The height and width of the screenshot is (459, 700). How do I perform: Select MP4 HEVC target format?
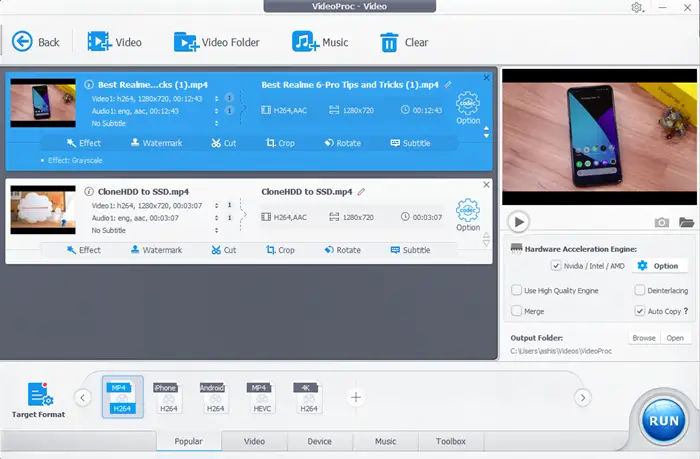pyautogui.click(x=262, y=397)
